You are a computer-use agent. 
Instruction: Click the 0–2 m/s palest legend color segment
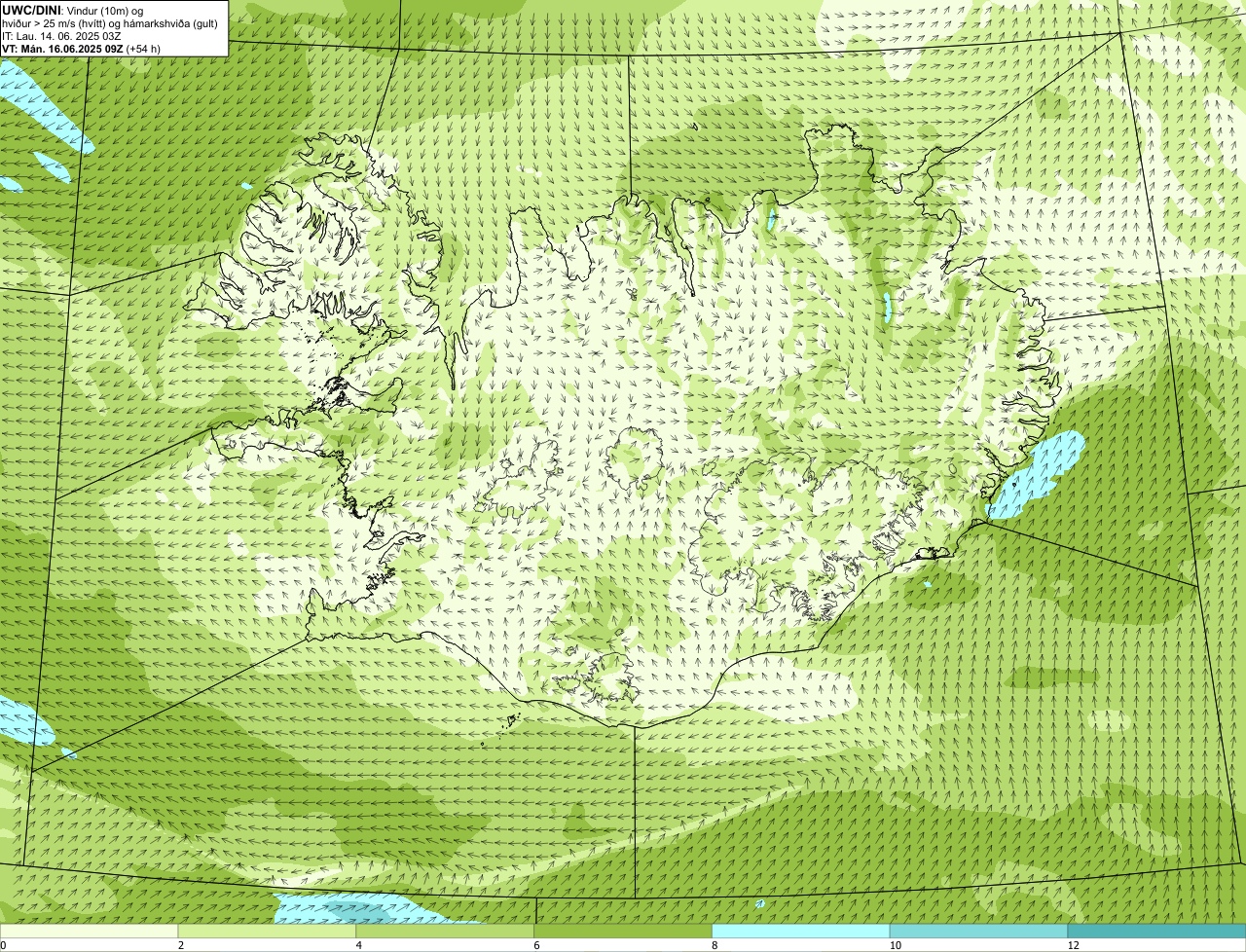(90, 932)
